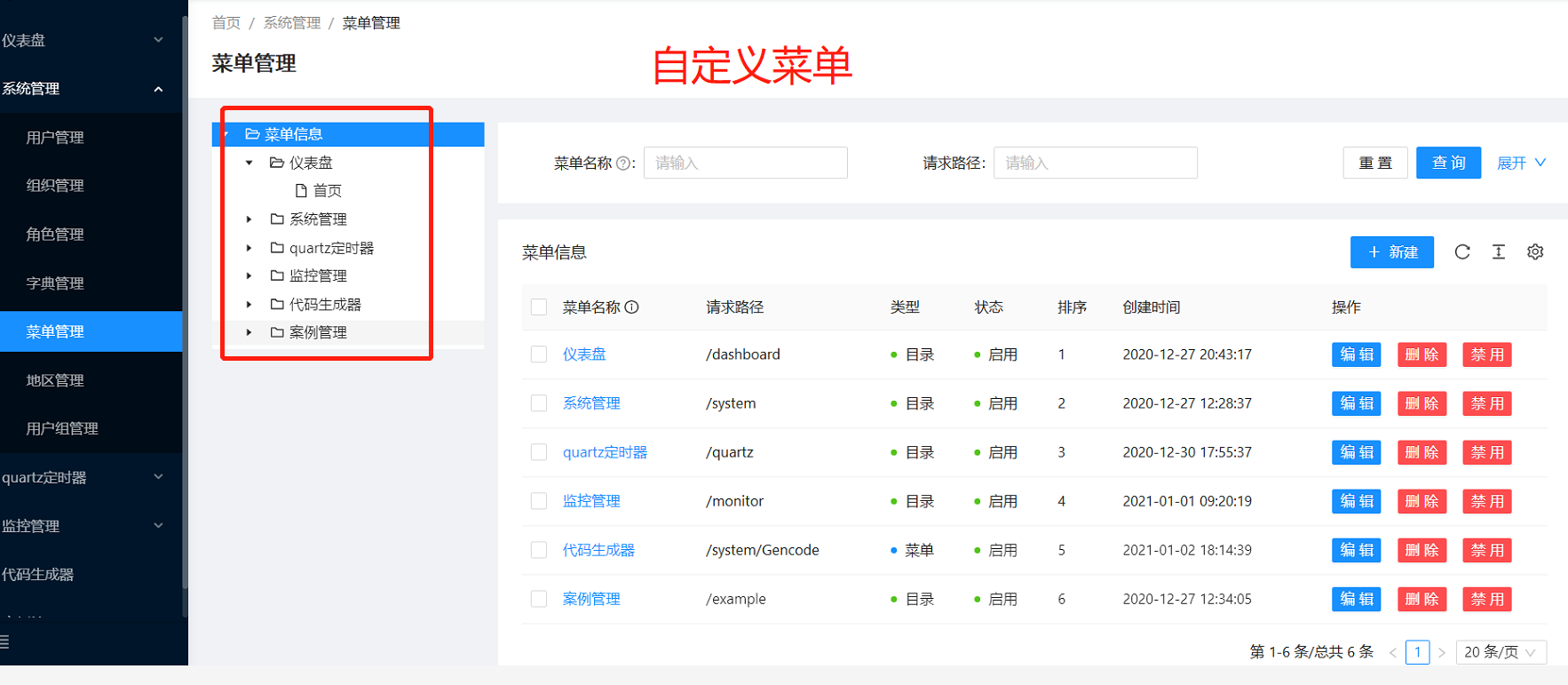Screen dimensions: 1568x685
Task: Check the 案例管理 row checkbox
Action: (539, 599)
